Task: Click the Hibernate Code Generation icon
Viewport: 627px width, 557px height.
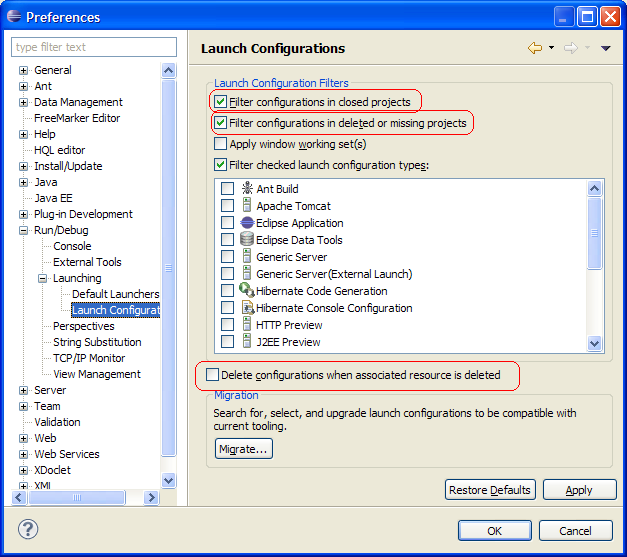Action: pyautogui.click(x=247, y=290)
